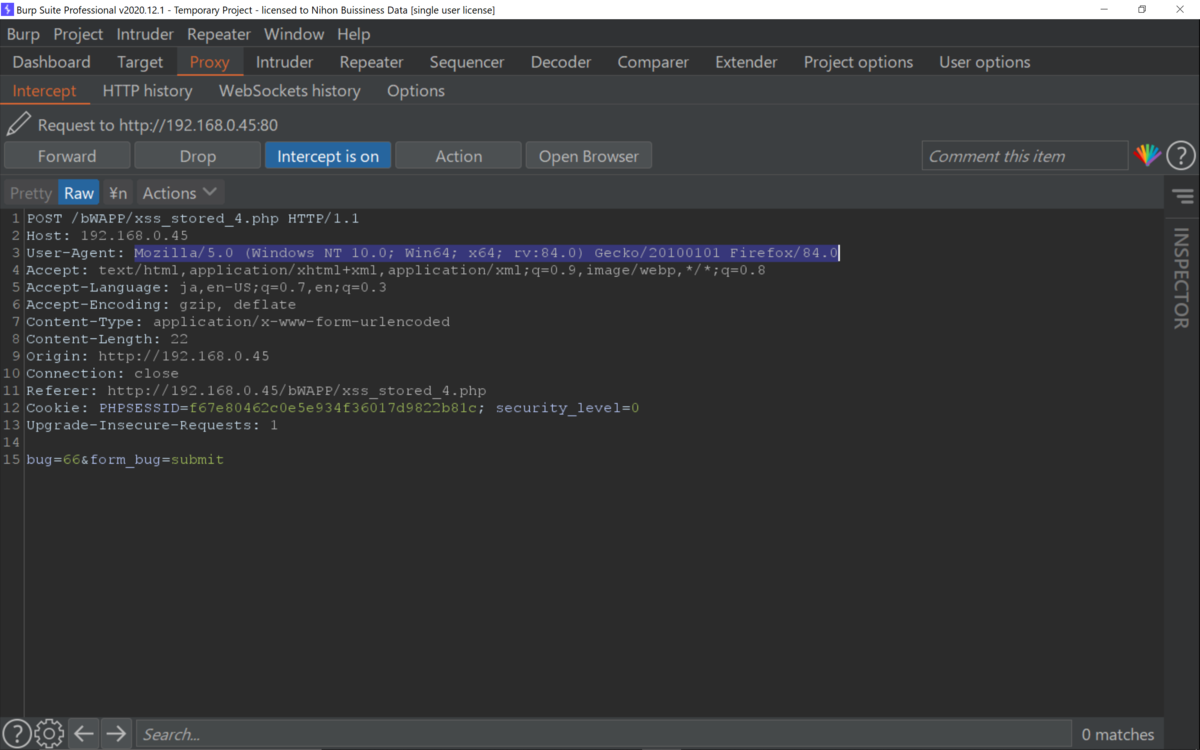Select the Proxy tab
The height and width of the screenshot is (750, 1200).
point(210,62)
